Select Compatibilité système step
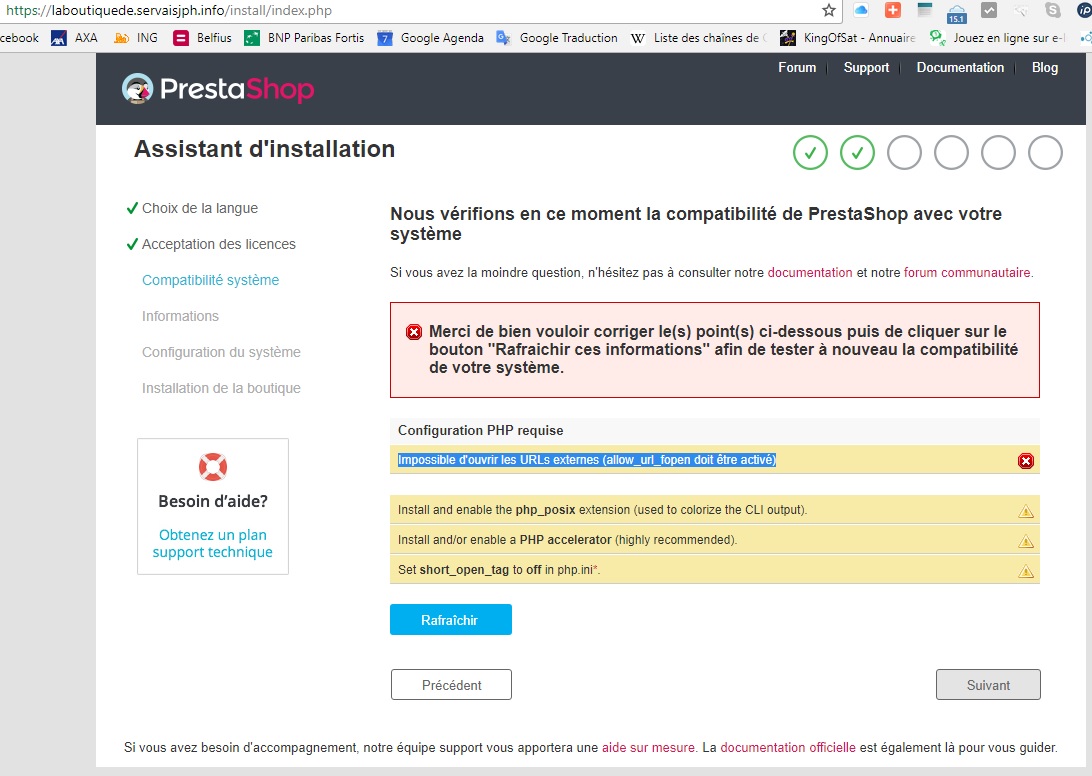This screenshot has width=1092, height=776. pos(210,280)
